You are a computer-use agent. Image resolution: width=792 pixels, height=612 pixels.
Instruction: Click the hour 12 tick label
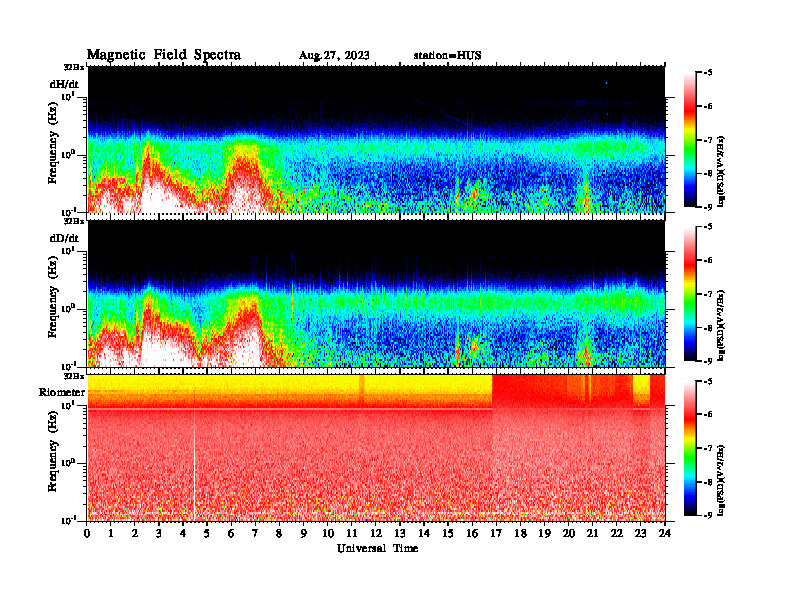point(376,533)
